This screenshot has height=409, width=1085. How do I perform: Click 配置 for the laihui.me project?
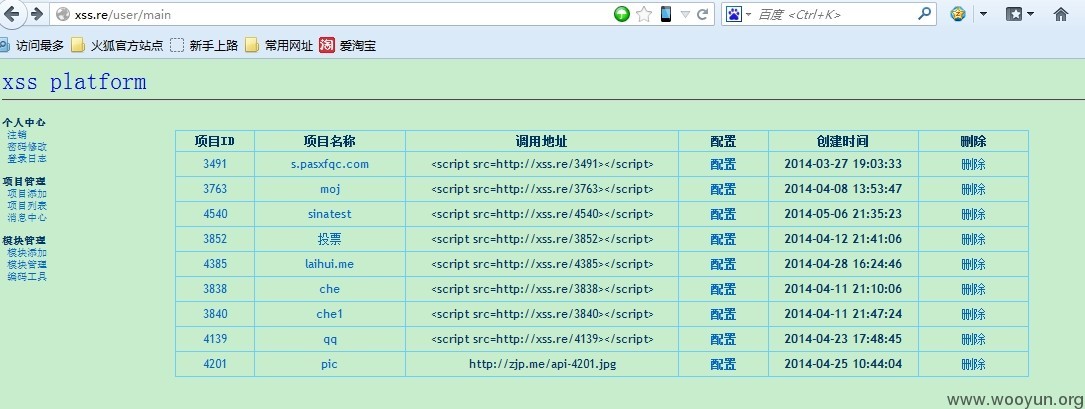point(723,264)
